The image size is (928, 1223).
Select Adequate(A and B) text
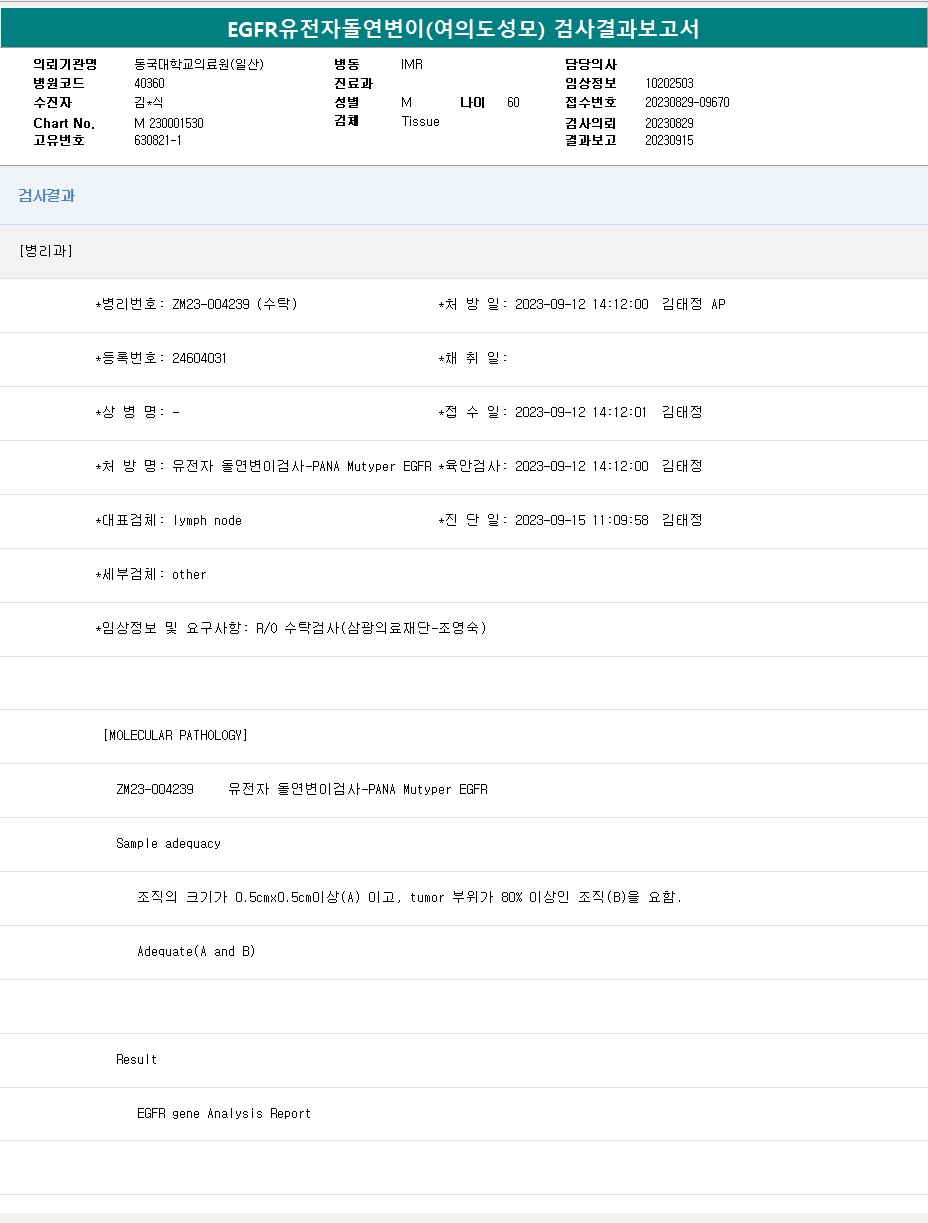(x=196, y=952)
